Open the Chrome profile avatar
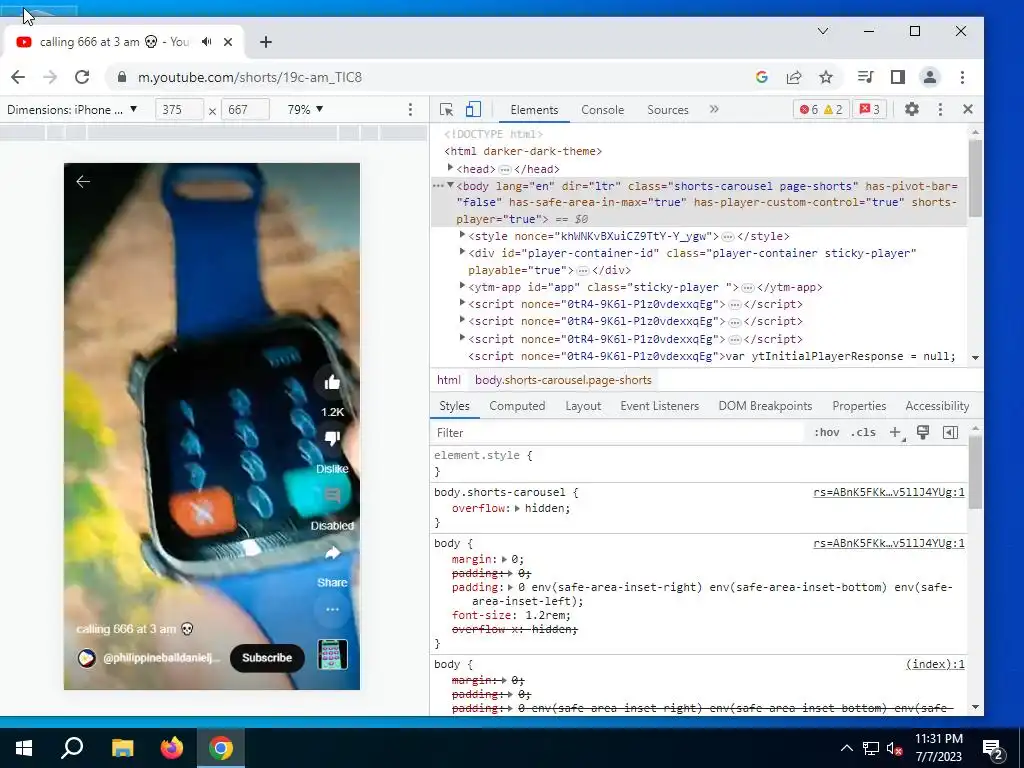1024x768 pixels. click(930, 77)
